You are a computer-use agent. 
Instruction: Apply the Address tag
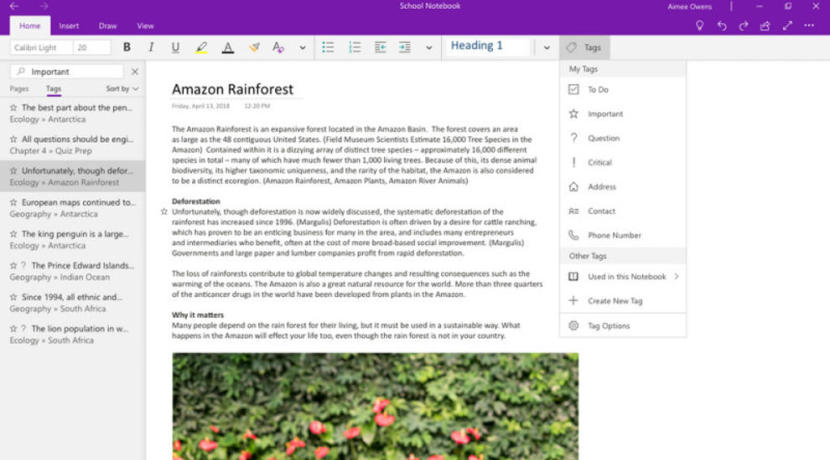(622, 187)
